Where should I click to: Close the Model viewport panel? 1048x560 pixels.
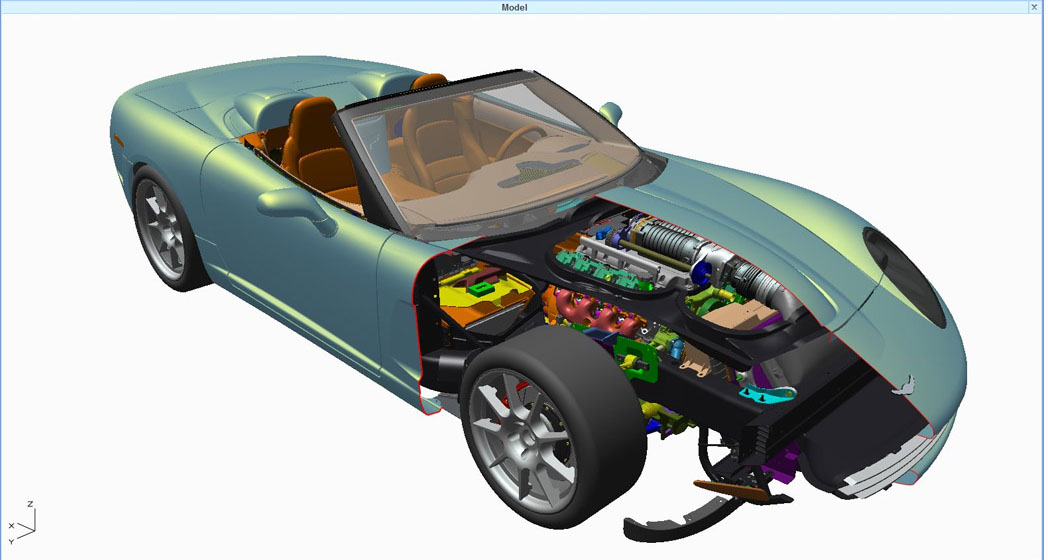pyautogui.click(x=1035, y=7)
